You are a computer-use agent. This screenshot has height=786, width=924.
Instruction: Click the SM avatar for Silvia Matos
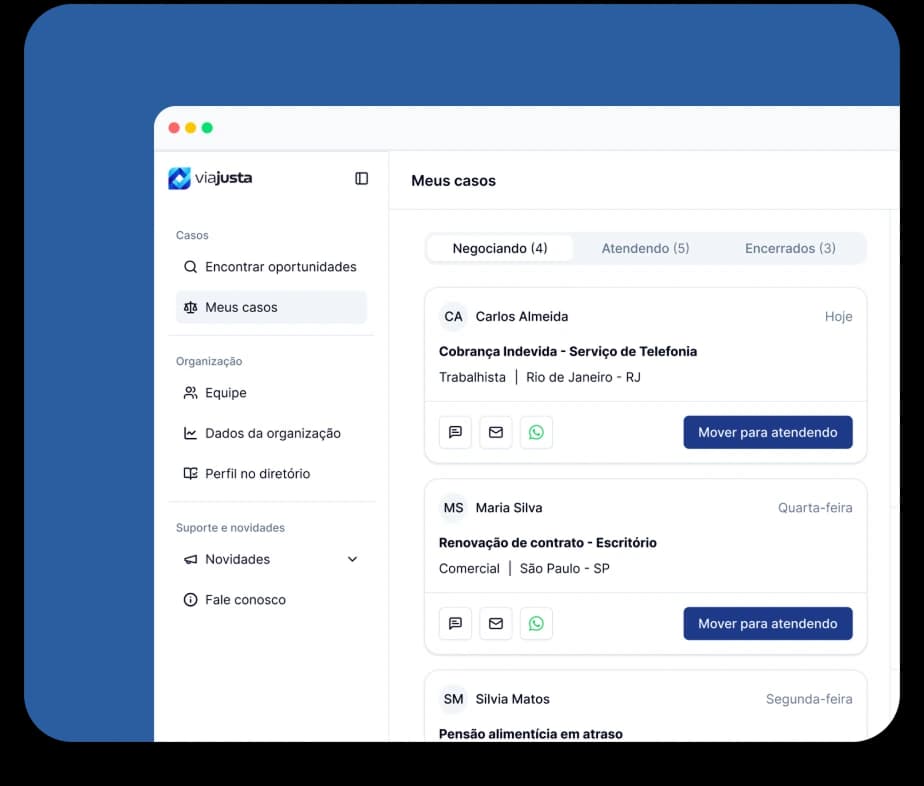pos(453,699)
